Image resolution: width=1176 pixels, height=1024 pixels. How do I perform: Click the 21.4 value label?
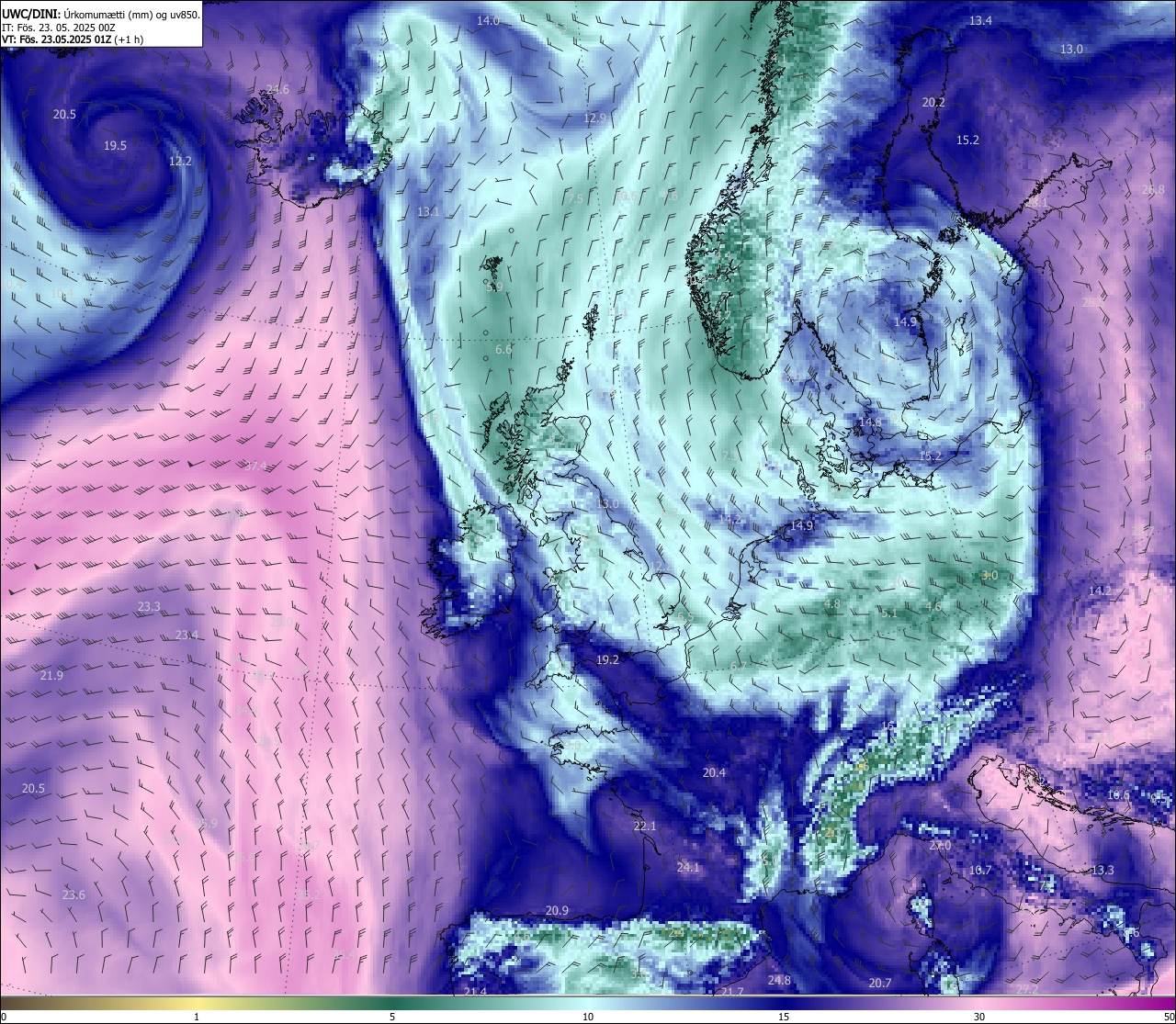(475, 992)
